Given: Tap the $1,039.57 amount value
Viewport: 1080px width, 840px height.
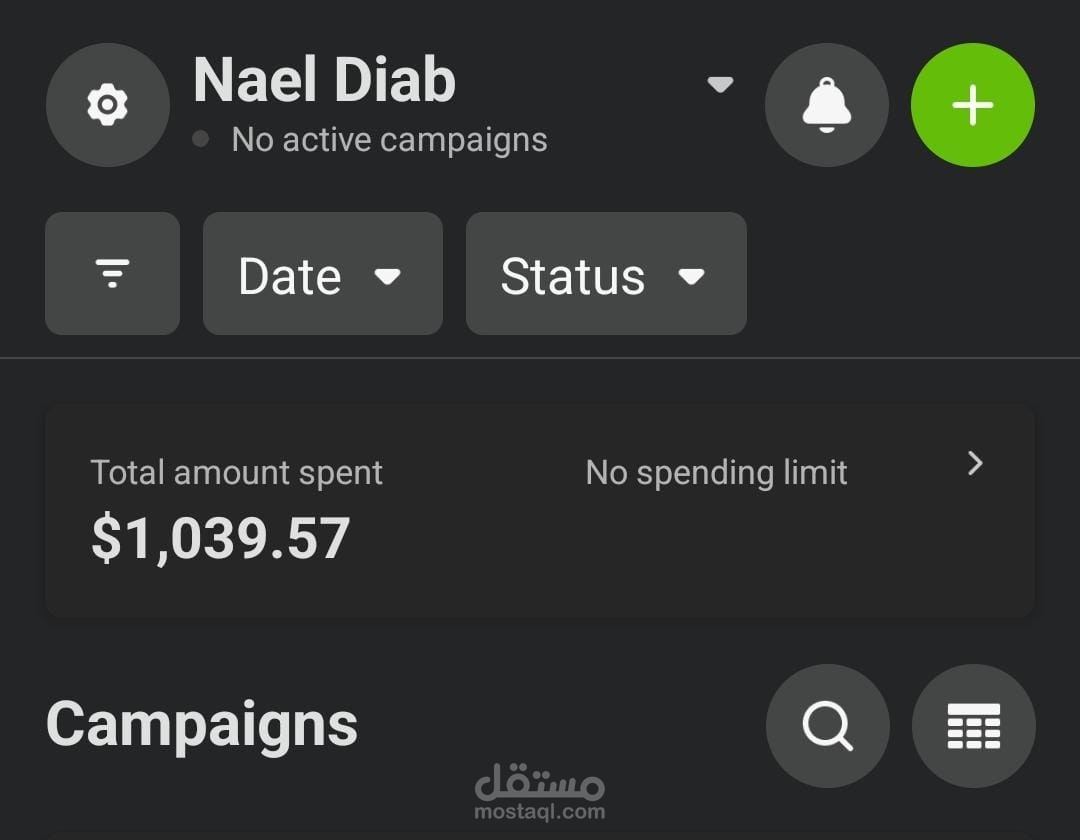Looking at the screenshot, I should point(220,538).
